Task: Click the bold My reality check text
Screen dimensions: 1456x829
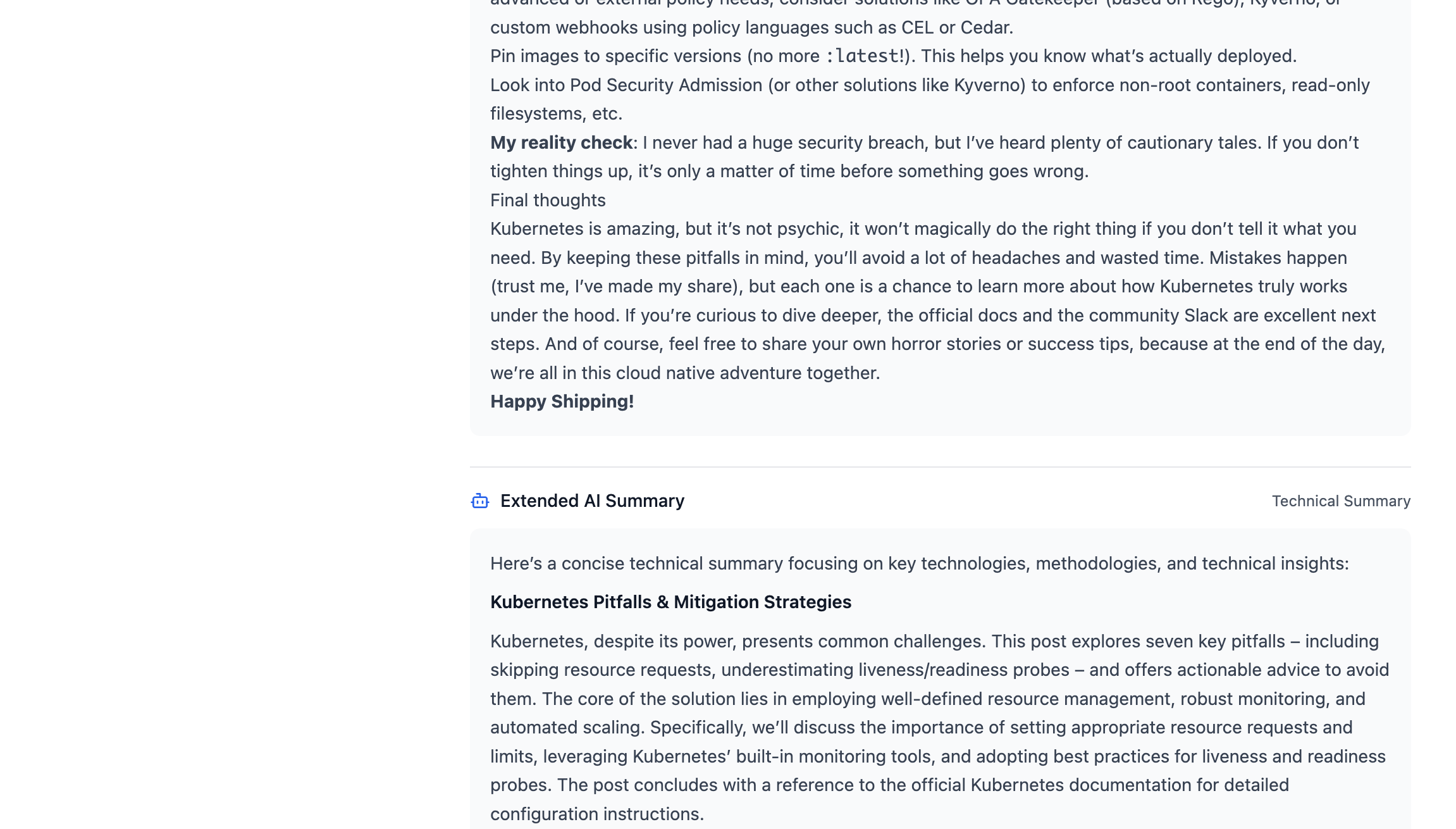Action: (x=561, y=143)
